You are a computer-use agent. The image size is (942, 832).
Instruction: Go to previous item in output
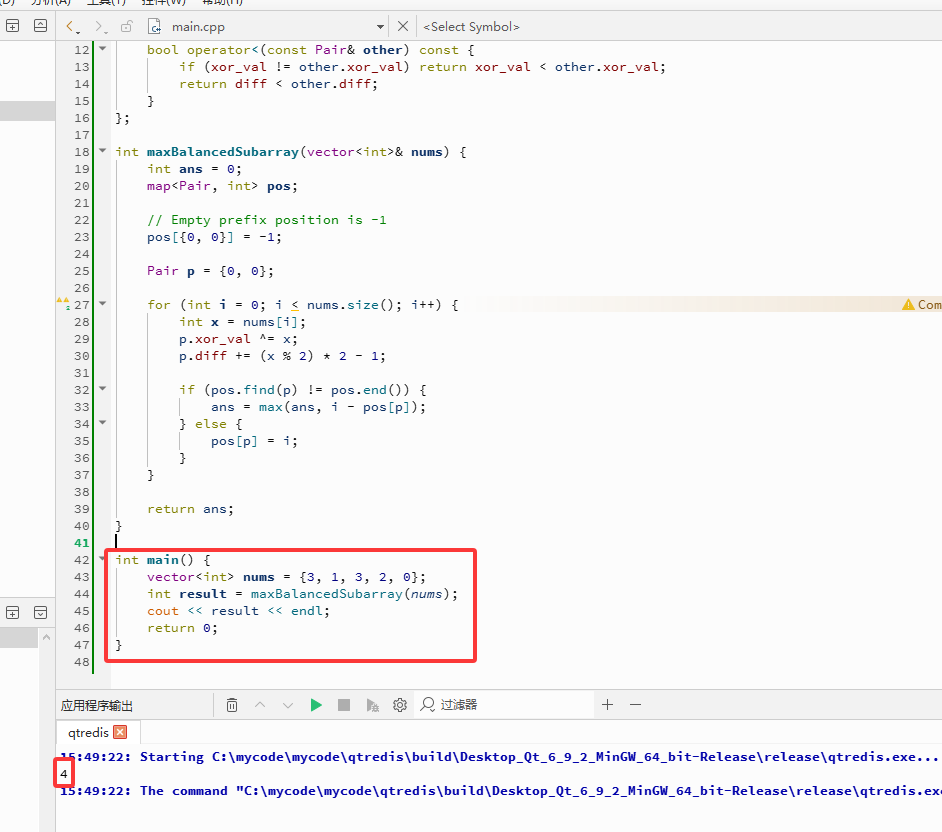coord(260,705)
